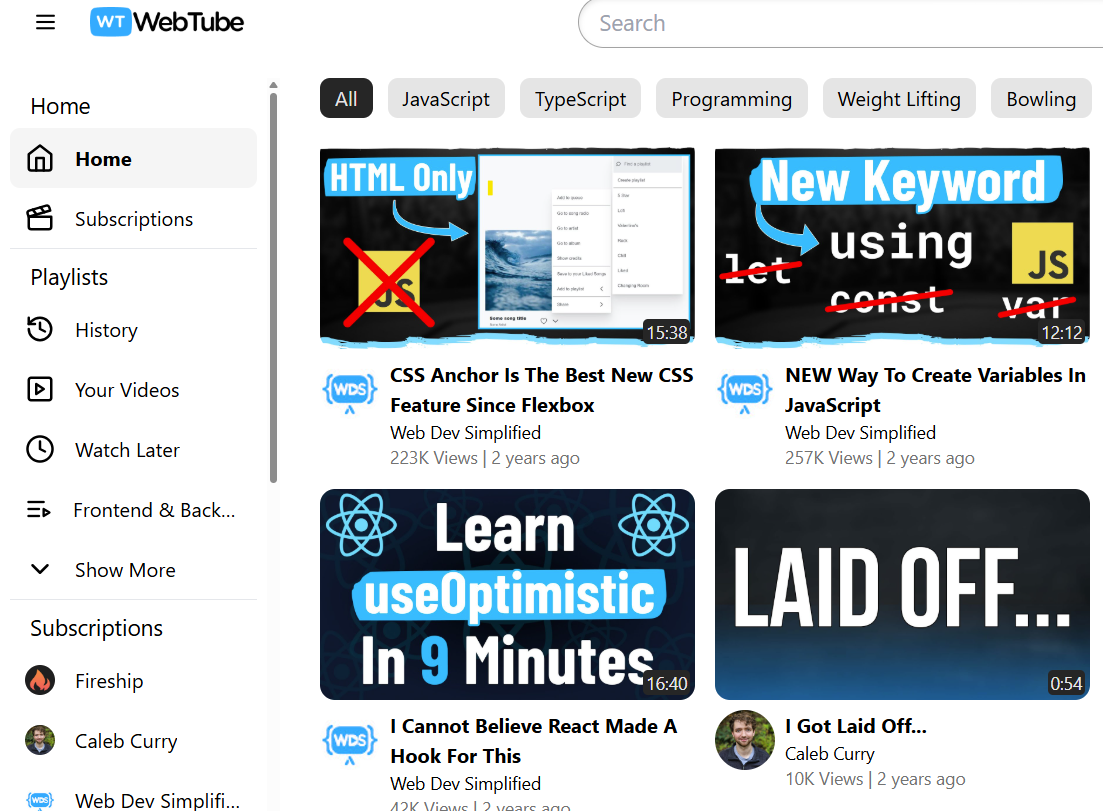Click the WebTube logo
This screenshot has width=1103, height=811.
(x=167, y=23)
